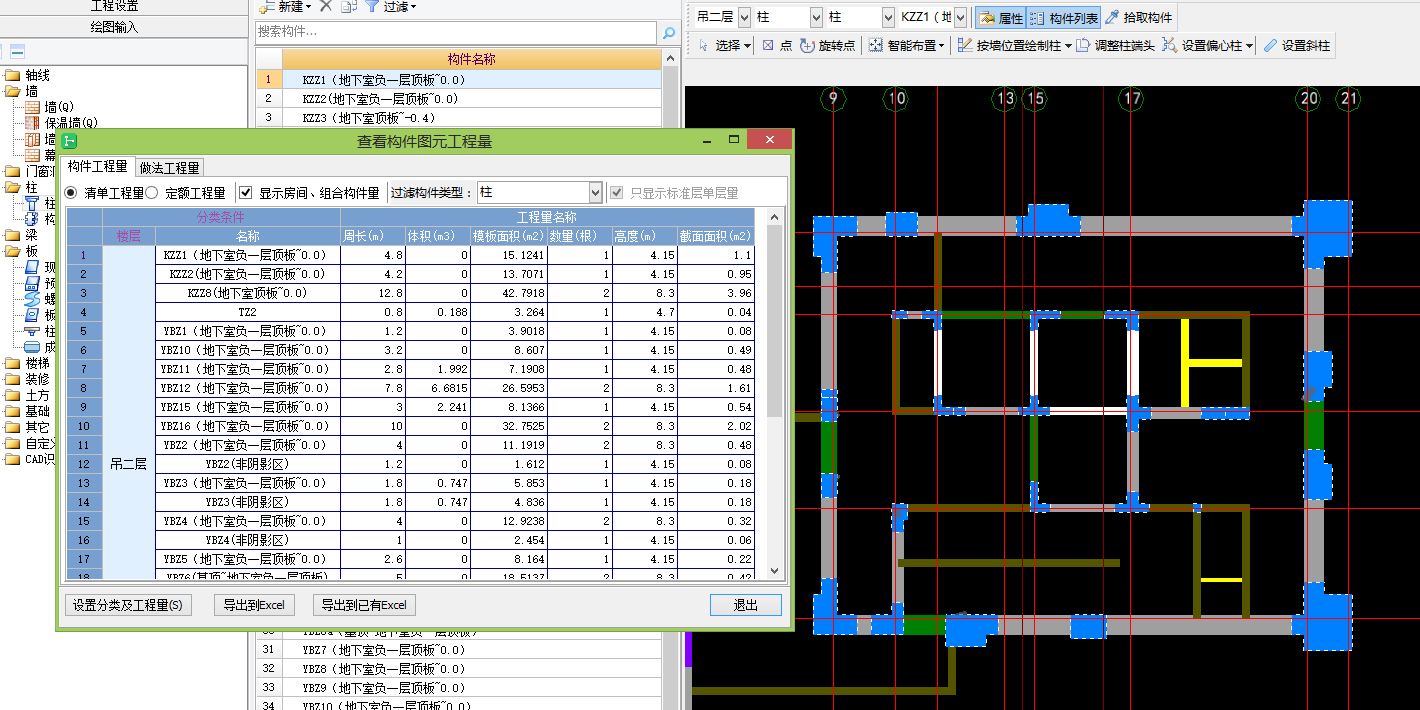Click the 搜索构件 search field
The width and height of the screenshot is (1420, 710).
[x=457, y=33]
